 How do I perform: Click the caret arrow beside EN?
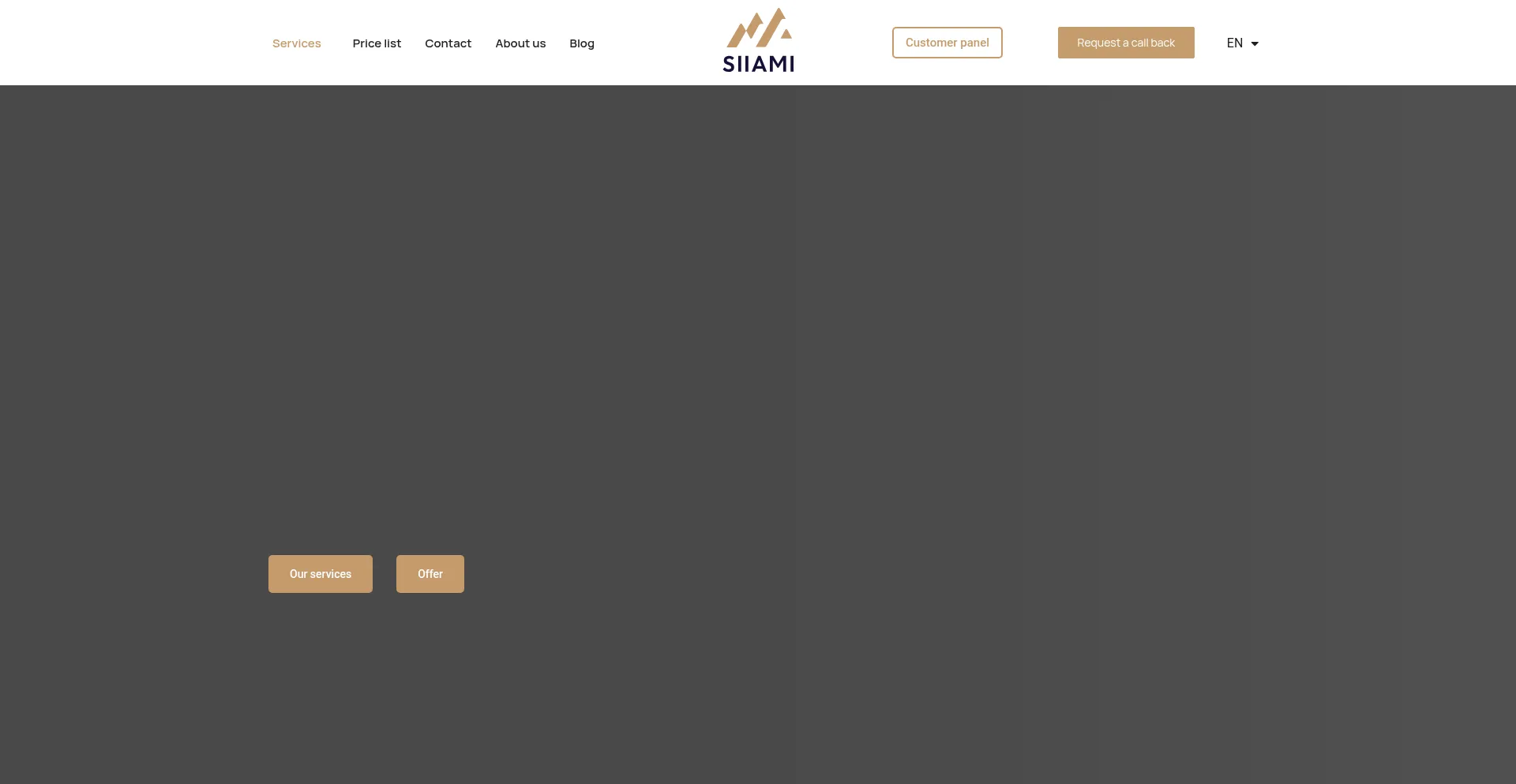[x=1255, y=44]
